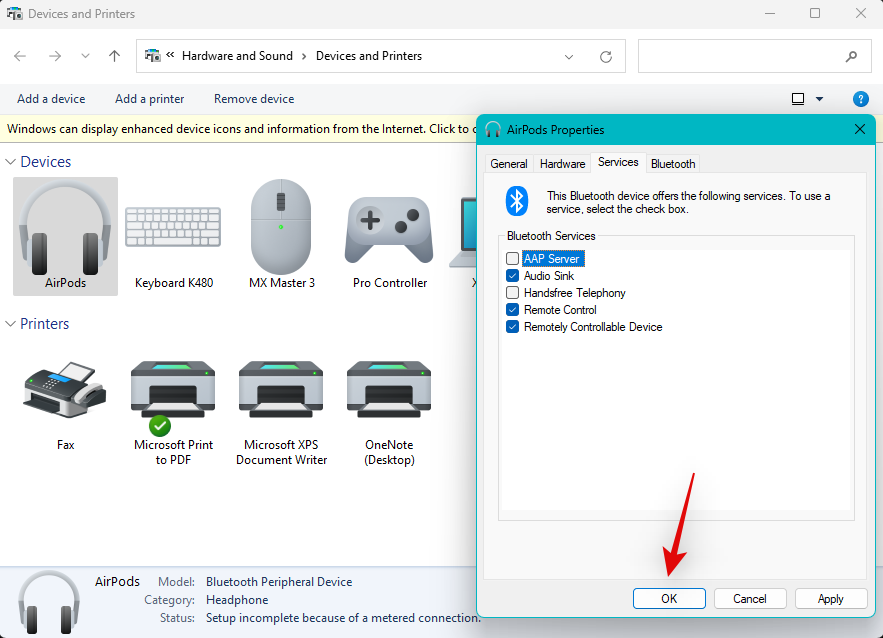Click the Bluetooth Peripheral Device model text
This screenshot has width=883, height=638.
coord(279,582)
